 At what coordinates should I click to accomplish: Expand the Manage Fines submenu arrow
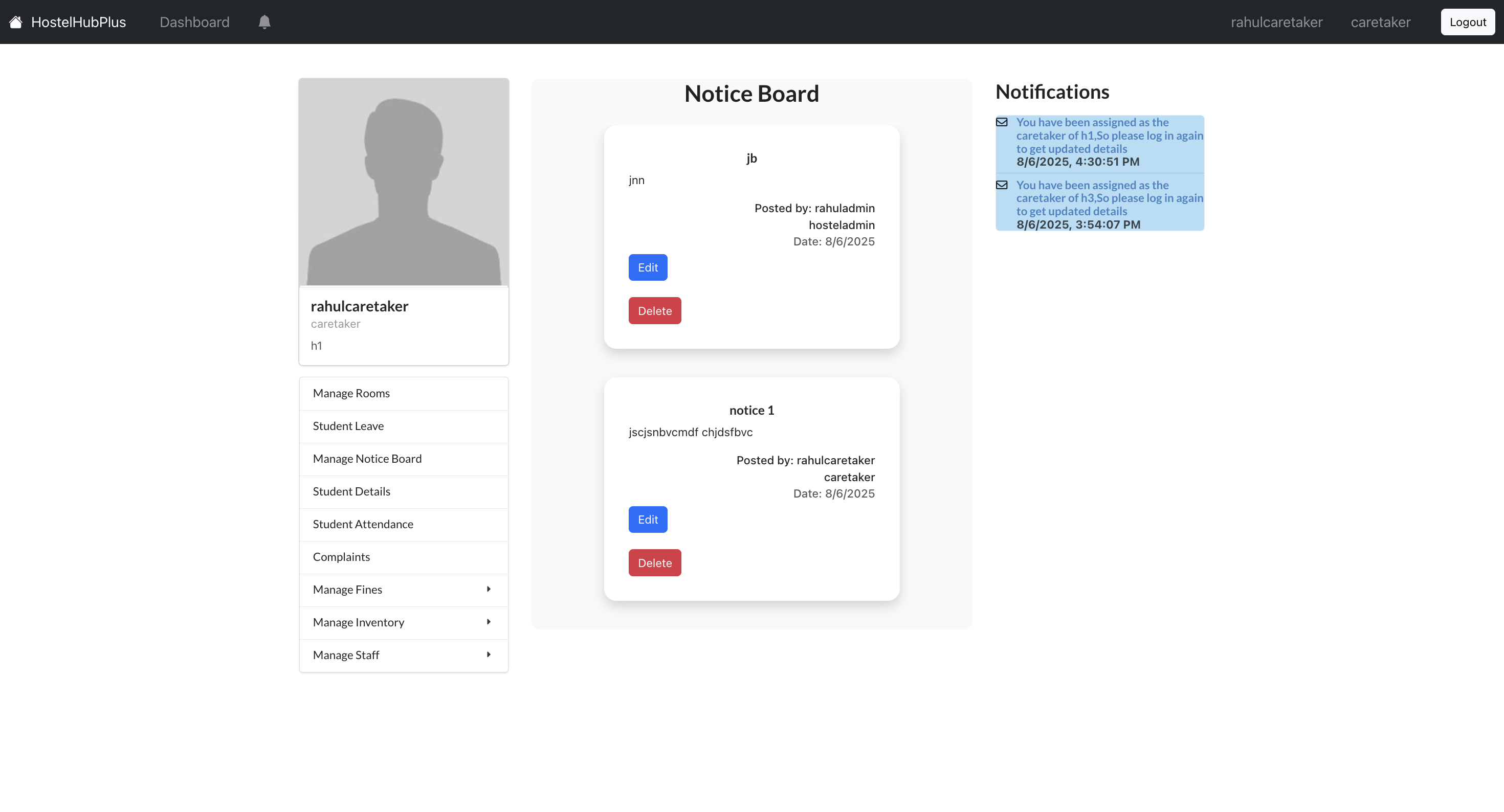489,589
